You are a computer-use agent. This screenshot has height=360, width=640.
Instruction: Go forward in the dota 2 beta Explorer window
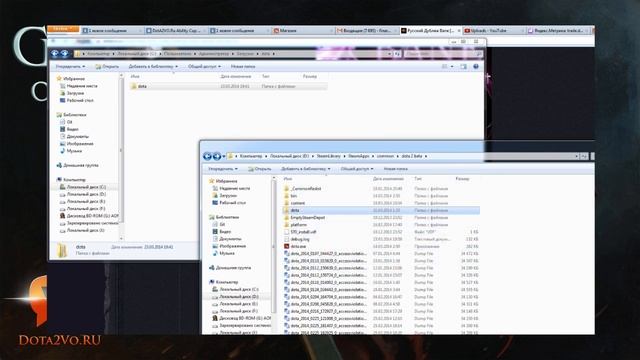(217, 156)
